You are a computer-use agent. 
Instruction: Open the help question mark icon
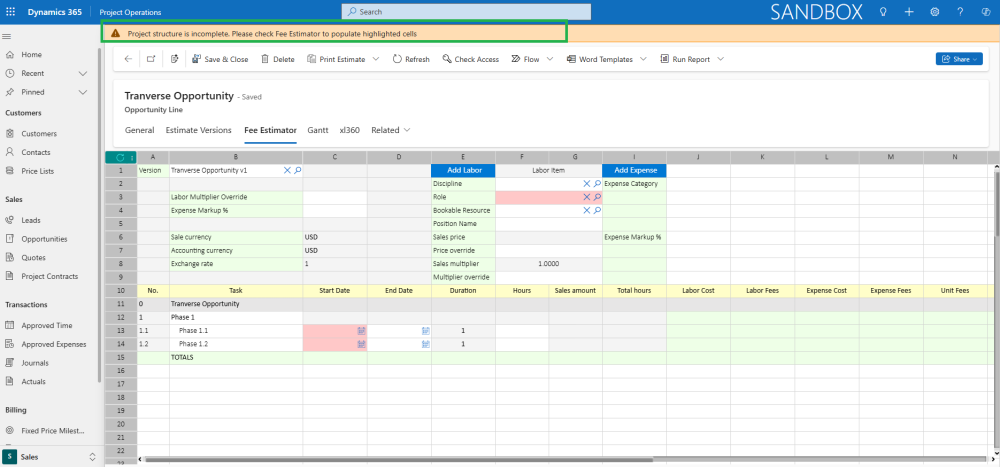coord(960,11)
